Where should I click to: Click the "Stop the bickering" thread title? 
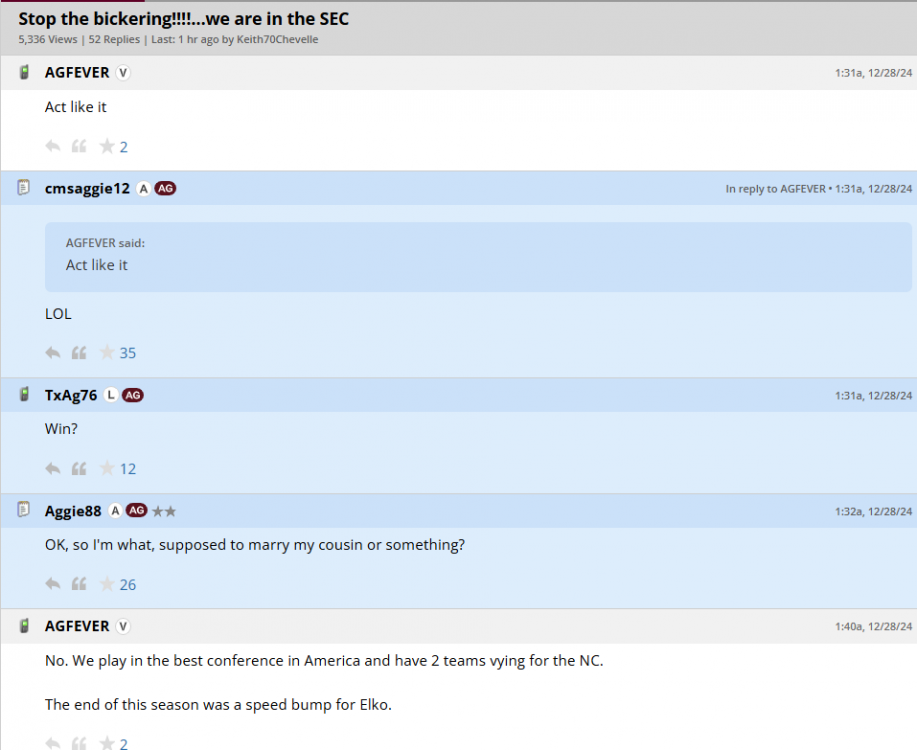point(183,19)
